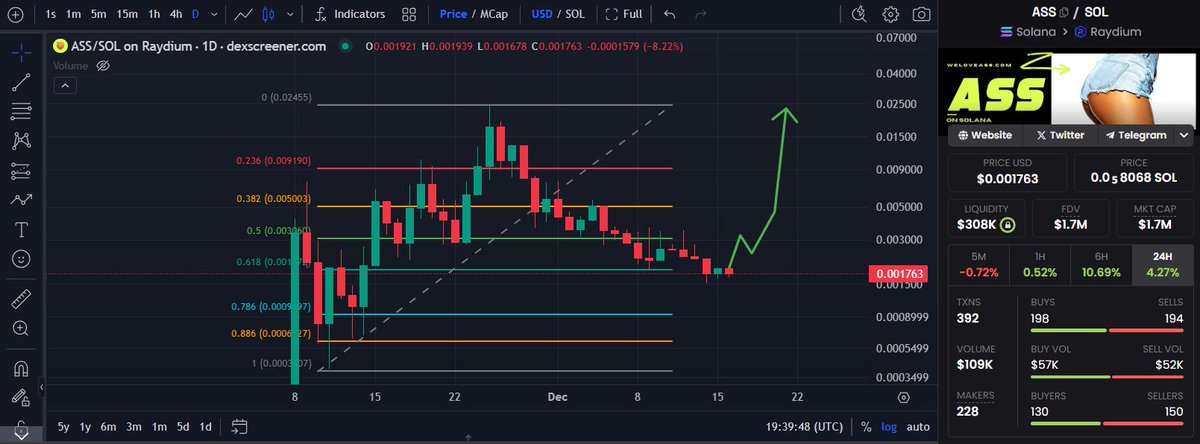This screenshot has width=1200, height=444.
Task: Click the redo arrow
Action: click(x=700, y=15)
